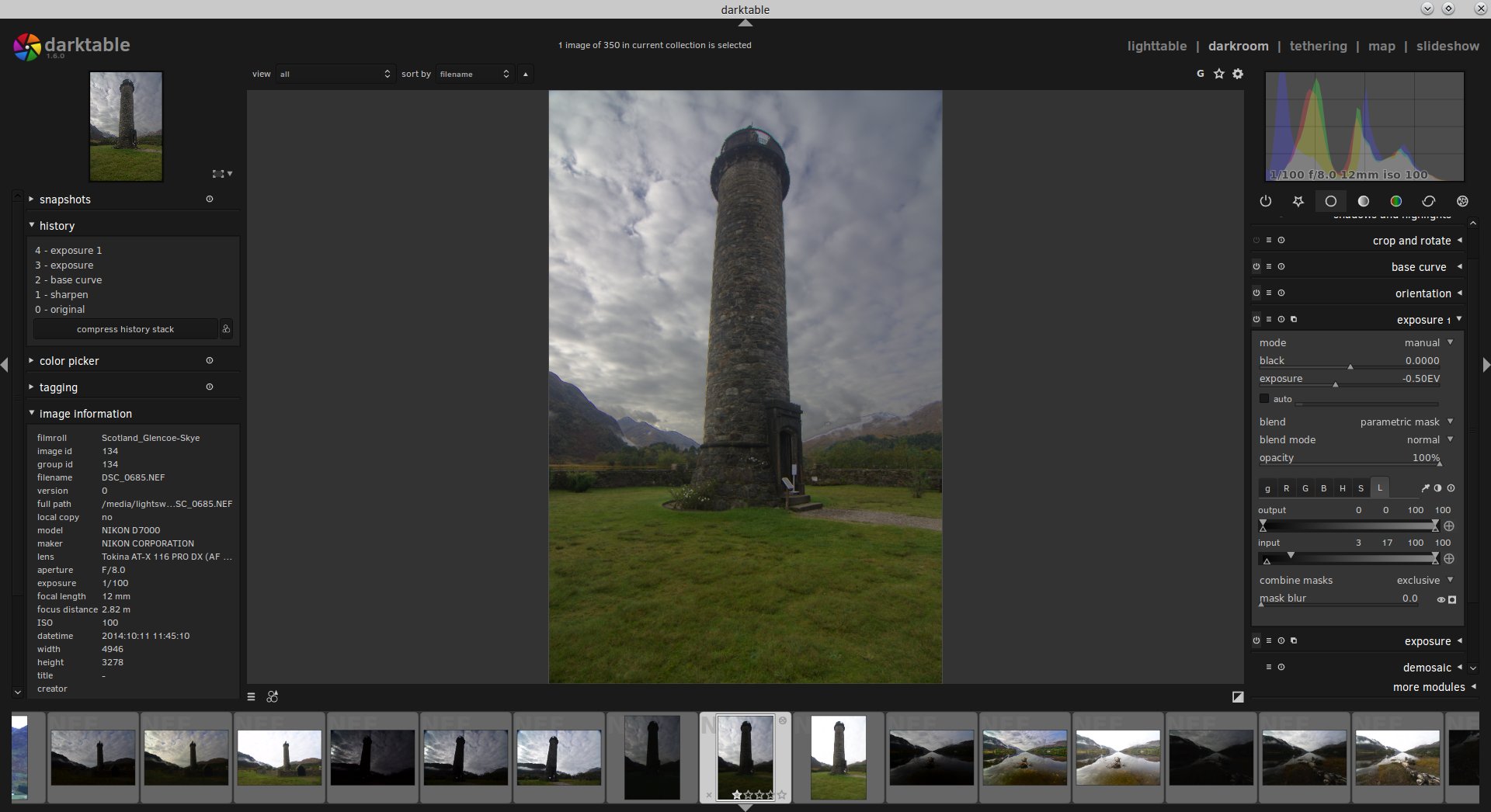Reset parameters of orientation module
The height and width of the screenshot is (812, 1491).
click(1281, 293)
